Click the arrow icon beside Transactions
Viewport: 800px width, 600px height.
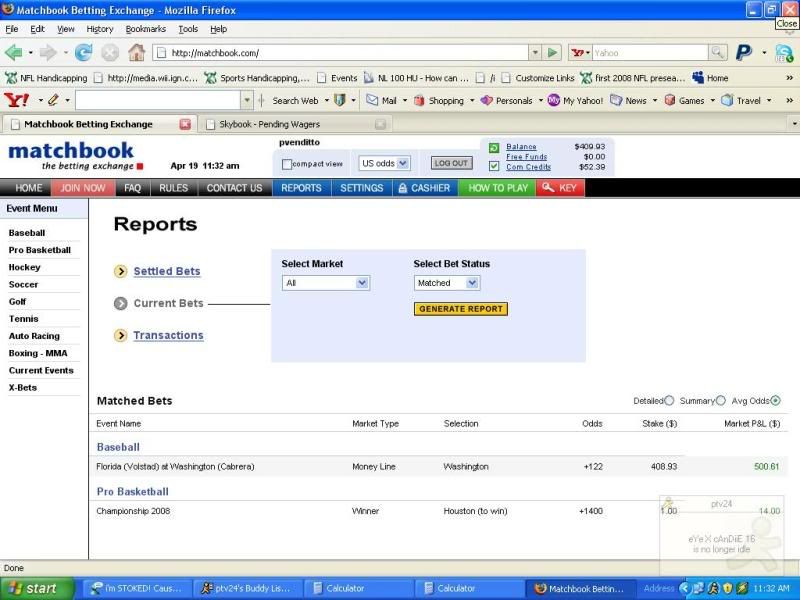click(x=120, y=336)
